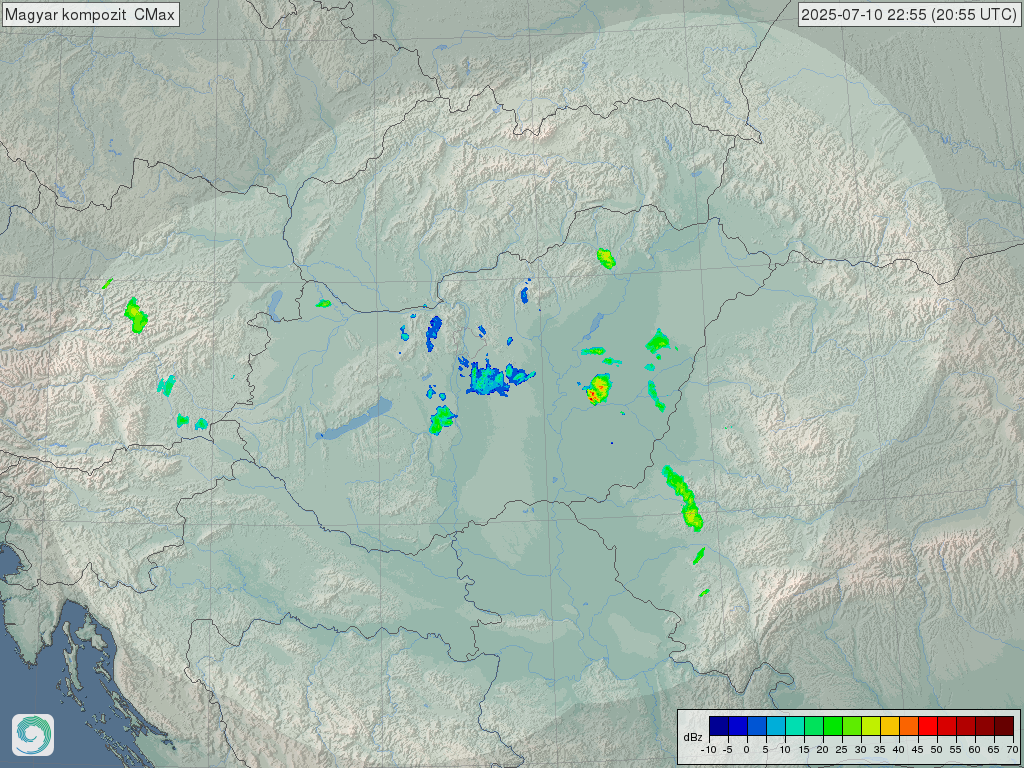
Task: Pick the dark navy -10 to -5 swatch
Action: [x=719, y=726]
